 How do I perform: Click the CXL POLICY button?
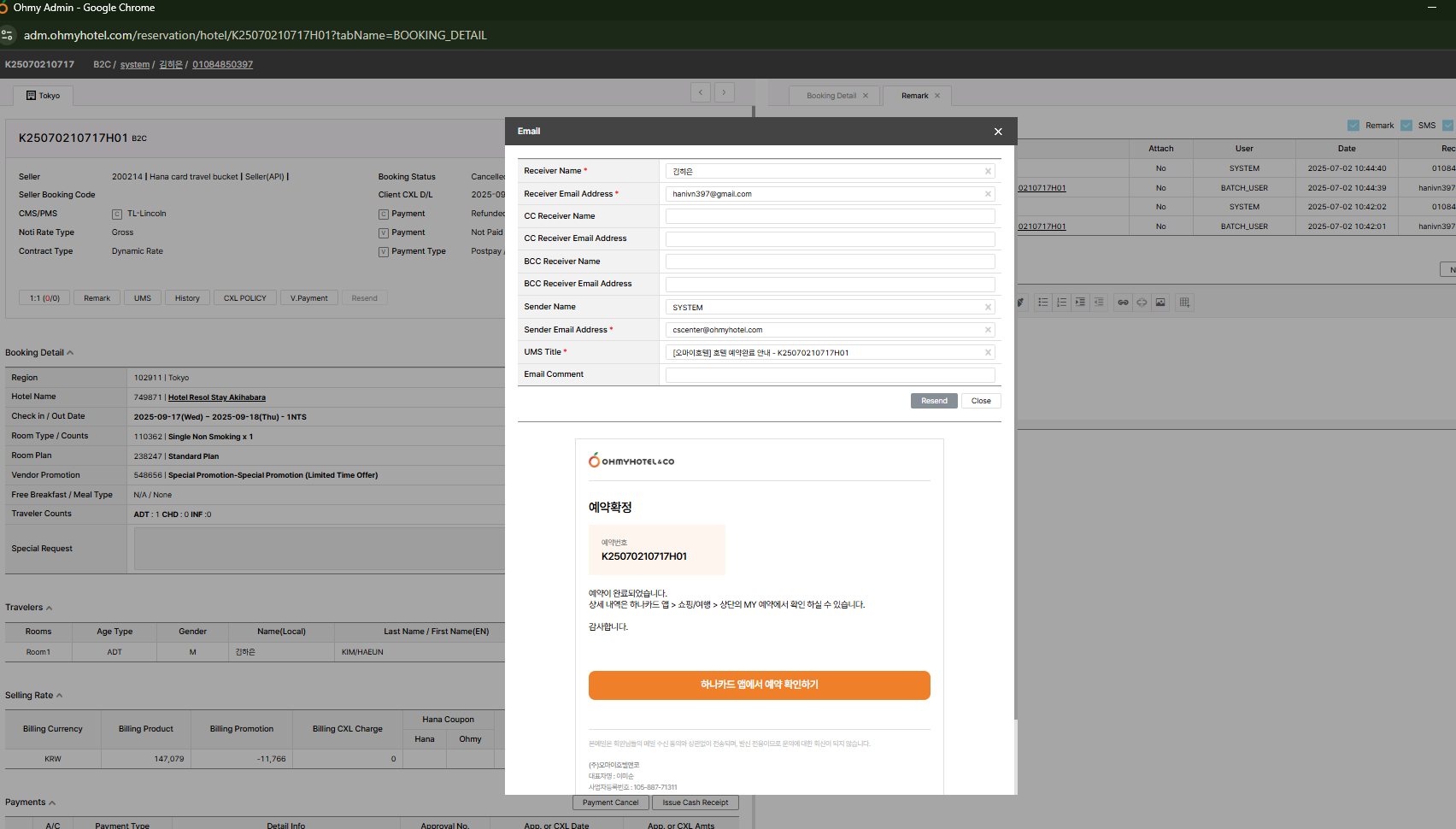click(x=244, y=298)
